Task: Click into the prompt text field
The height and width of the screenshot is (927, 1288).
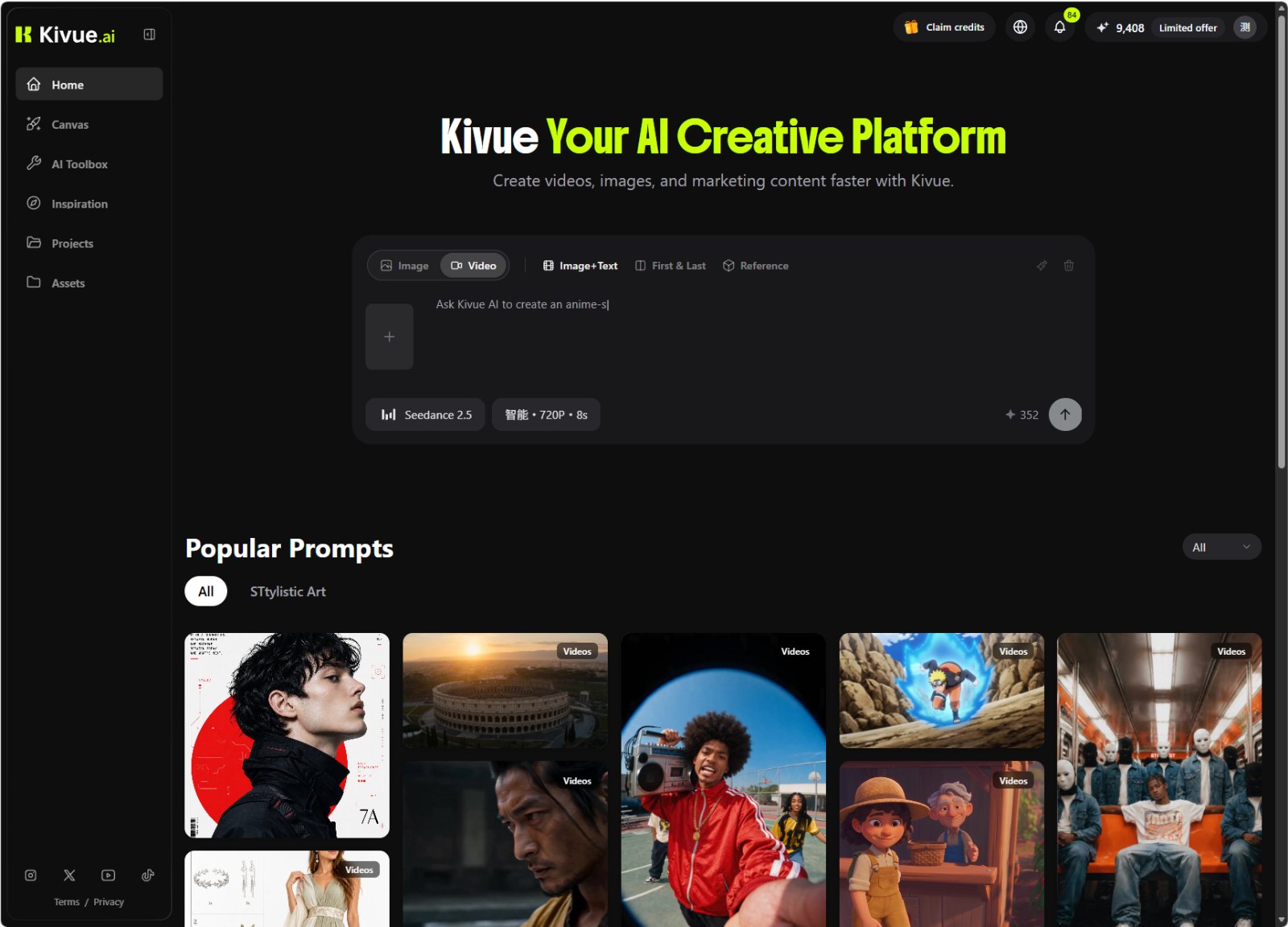Action: pyautogui.click(x=753, y=337)
